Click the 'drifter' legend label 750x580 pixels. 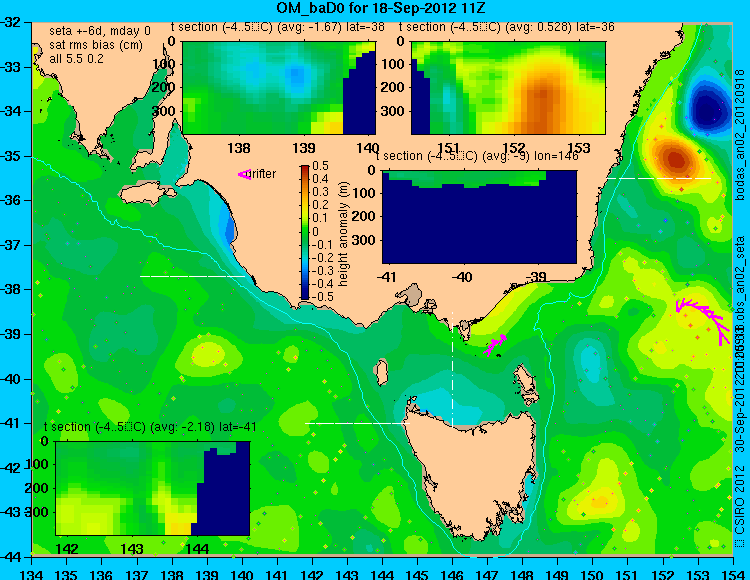(x=263, y=174)
